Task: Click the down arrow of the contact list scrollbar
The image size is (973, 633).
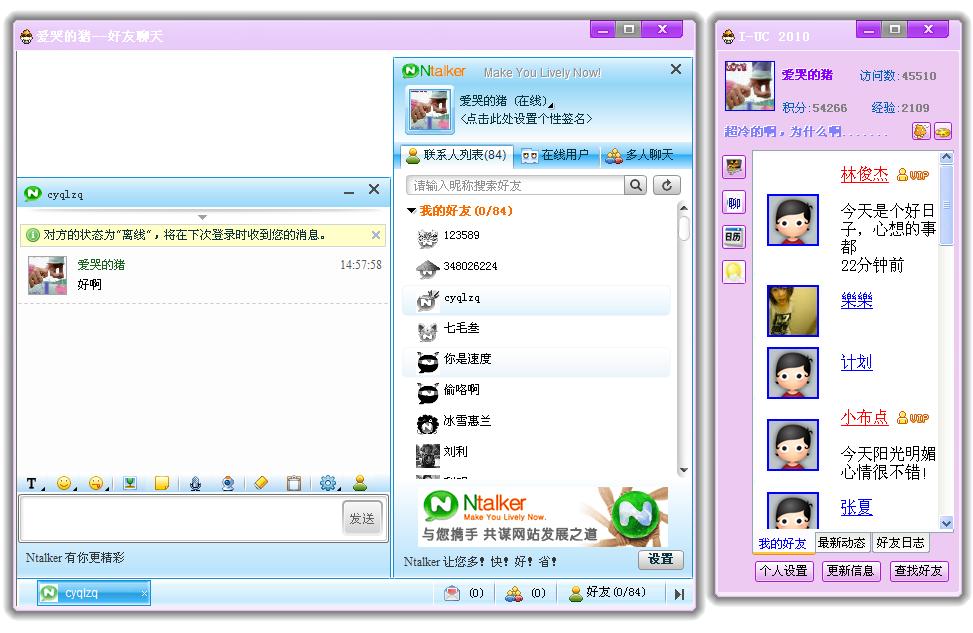Action: [684, 470]
